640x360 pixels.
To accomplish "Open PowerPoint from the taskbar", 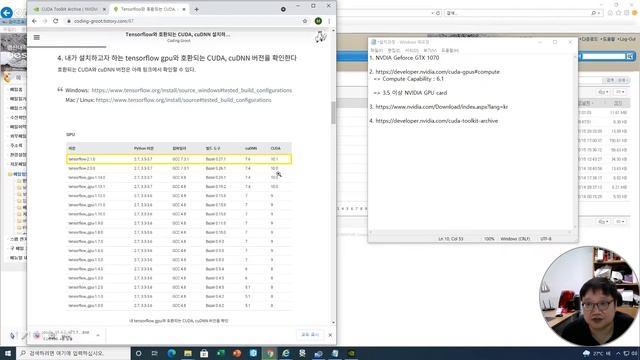I will (x=237, y=353).
